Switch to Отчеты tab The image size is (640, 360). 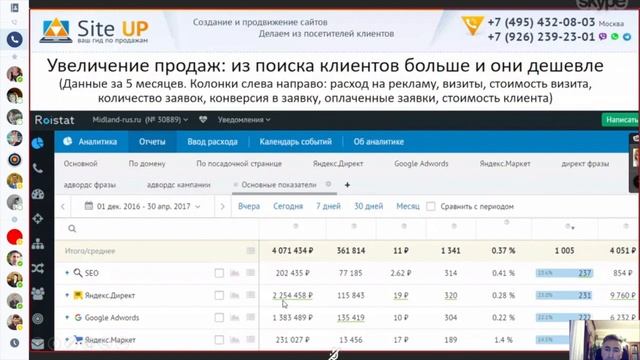pyautogui.click(x=152, y=142)
